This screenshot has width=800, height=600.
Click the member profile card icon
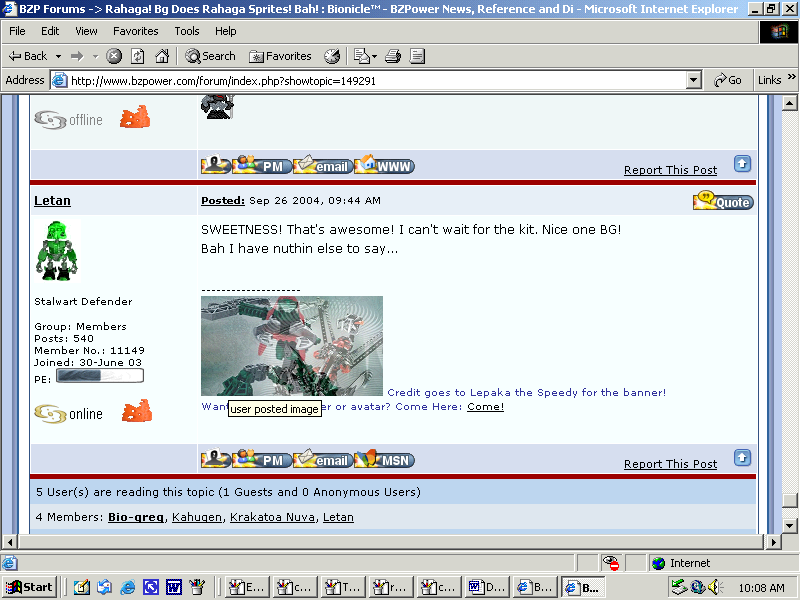point(215,459)
